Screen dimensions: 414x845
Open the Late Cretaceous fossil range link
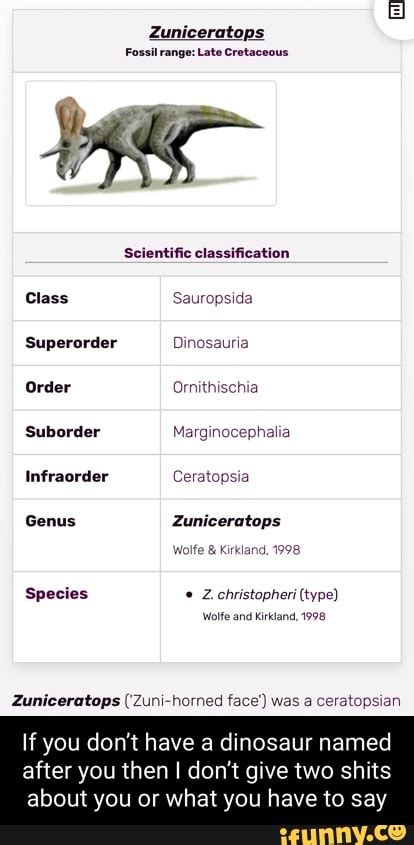[243, 52]
